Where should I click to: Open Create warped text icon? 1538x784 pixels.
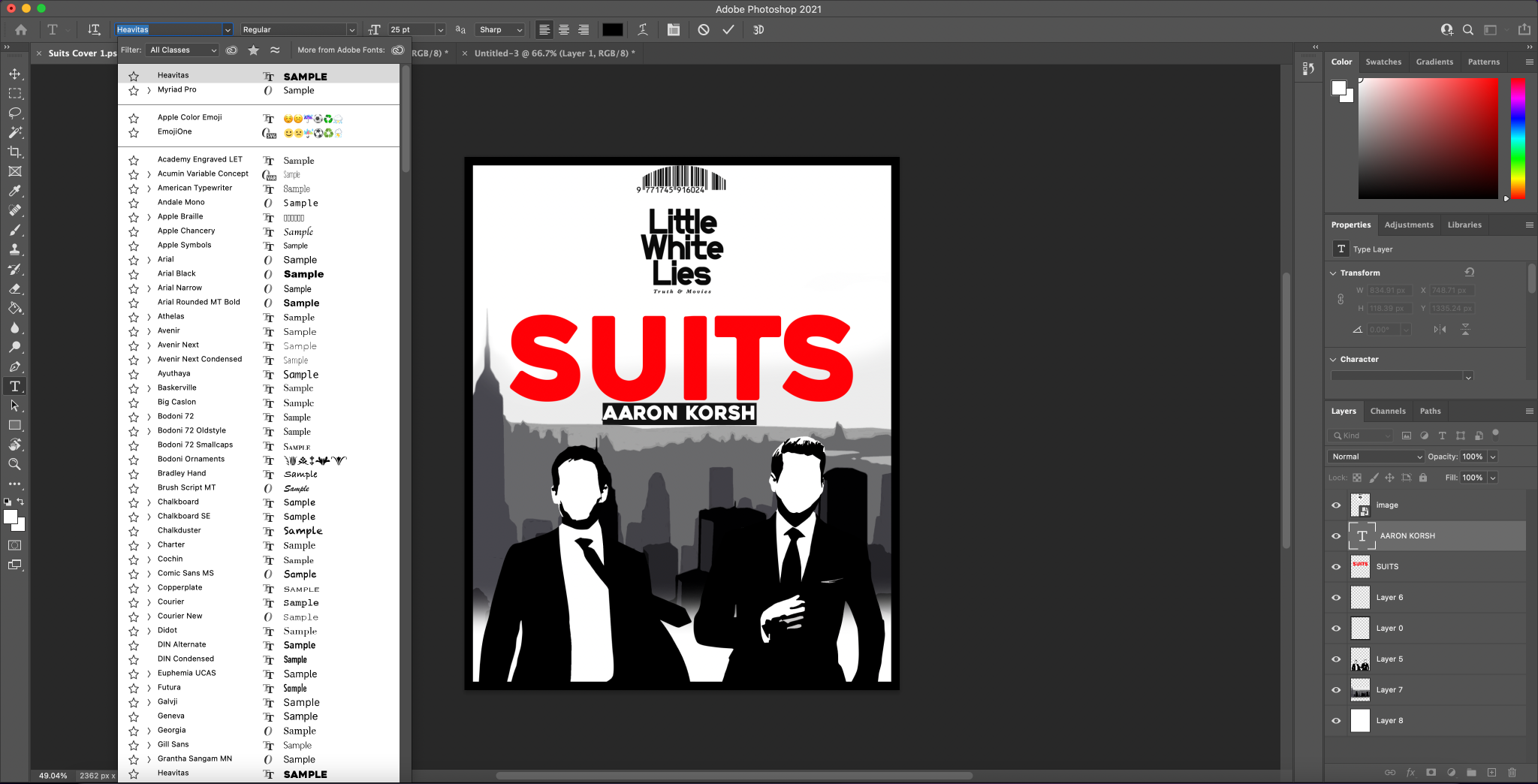click(x=643, y=29)
